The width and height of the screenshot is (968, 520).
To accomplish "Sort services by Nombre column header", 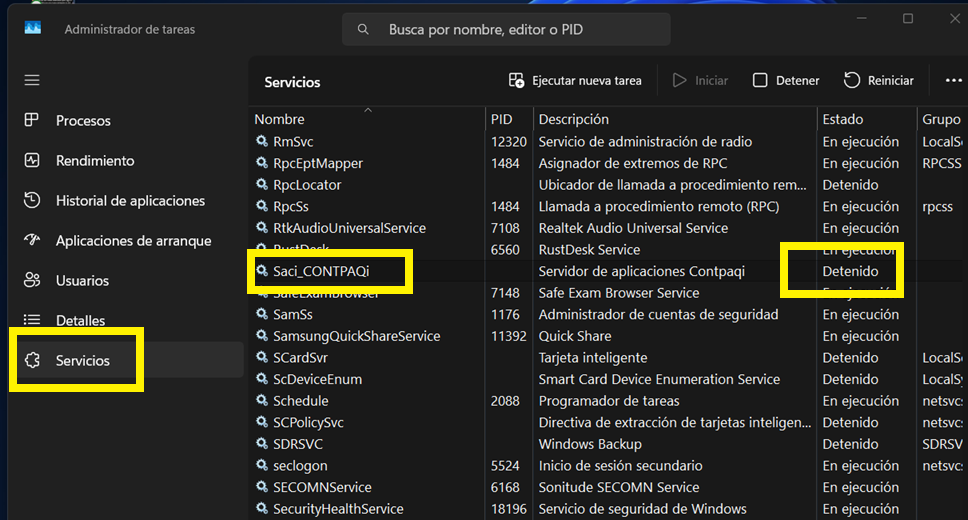I will coord(279,119).
